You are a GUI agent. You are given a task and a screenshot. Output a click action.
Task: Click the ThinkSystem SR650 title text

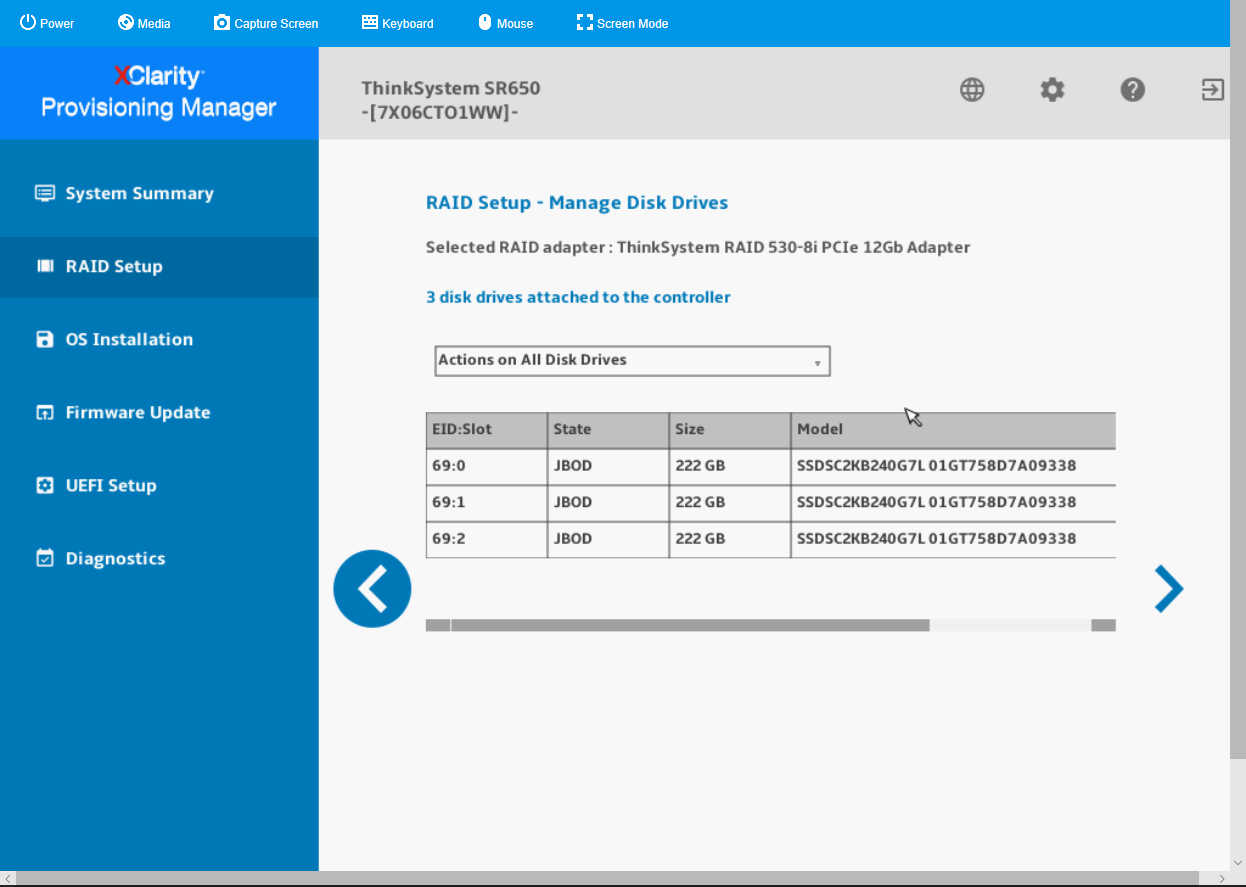[451, 88]
